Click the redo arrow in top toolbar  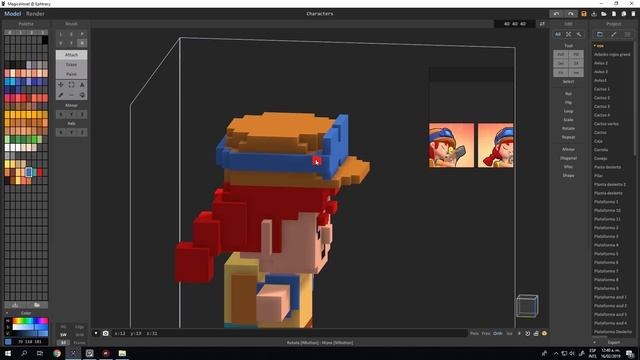(x=570, y=14)
